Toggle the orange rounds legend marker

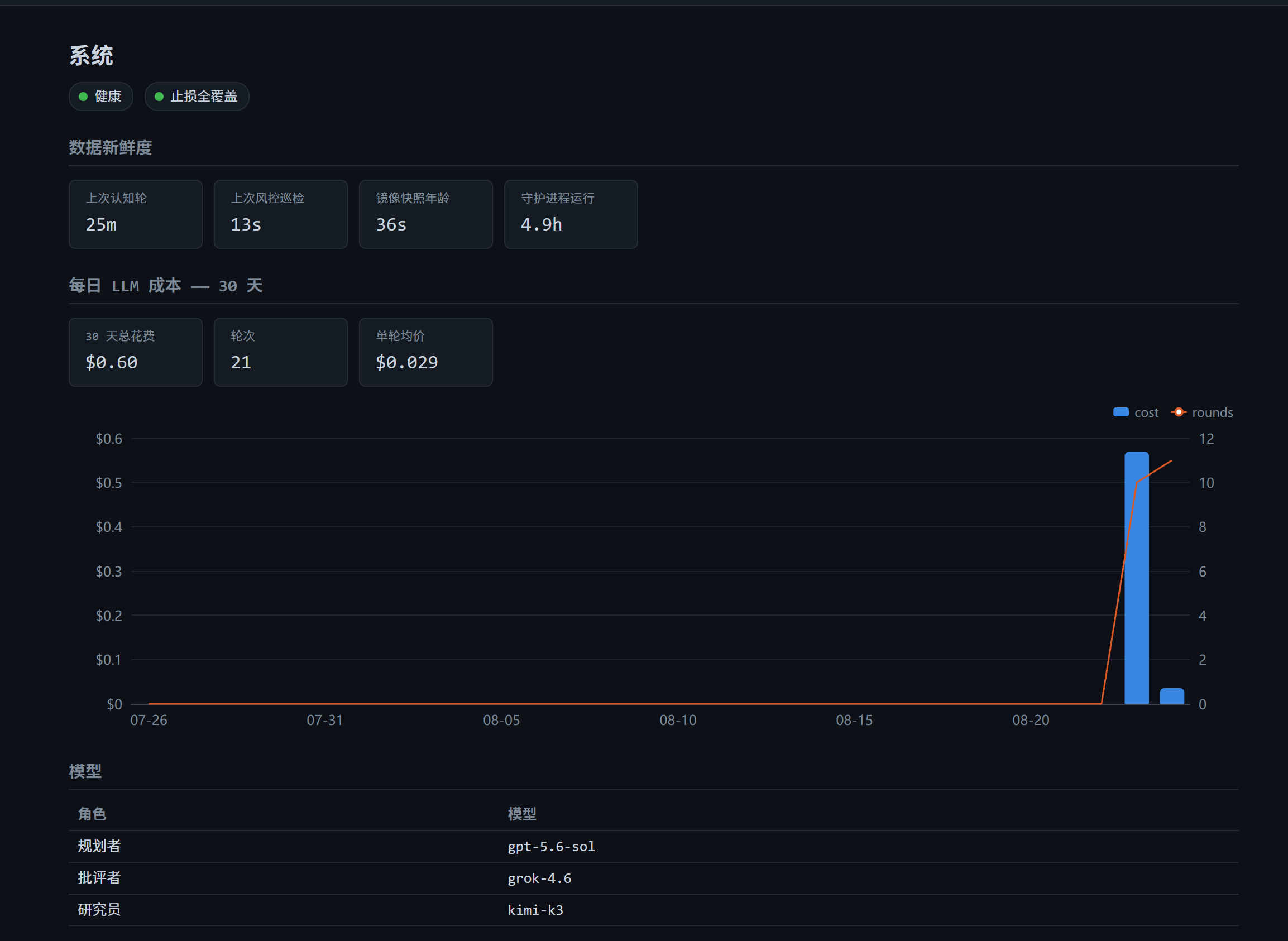1179,412
